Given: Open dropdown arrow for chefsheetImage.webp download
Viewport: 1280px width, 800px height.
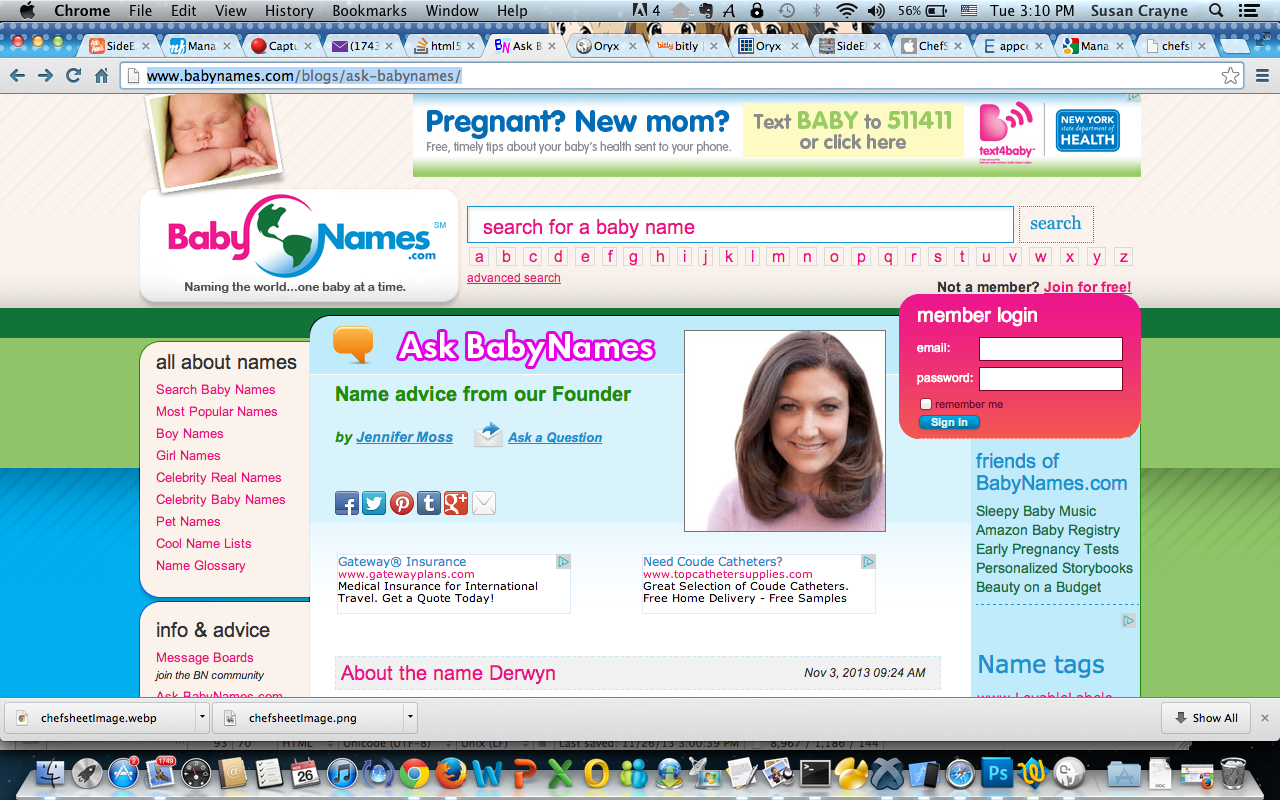Looking at the screenshot, I should point(202,717).
